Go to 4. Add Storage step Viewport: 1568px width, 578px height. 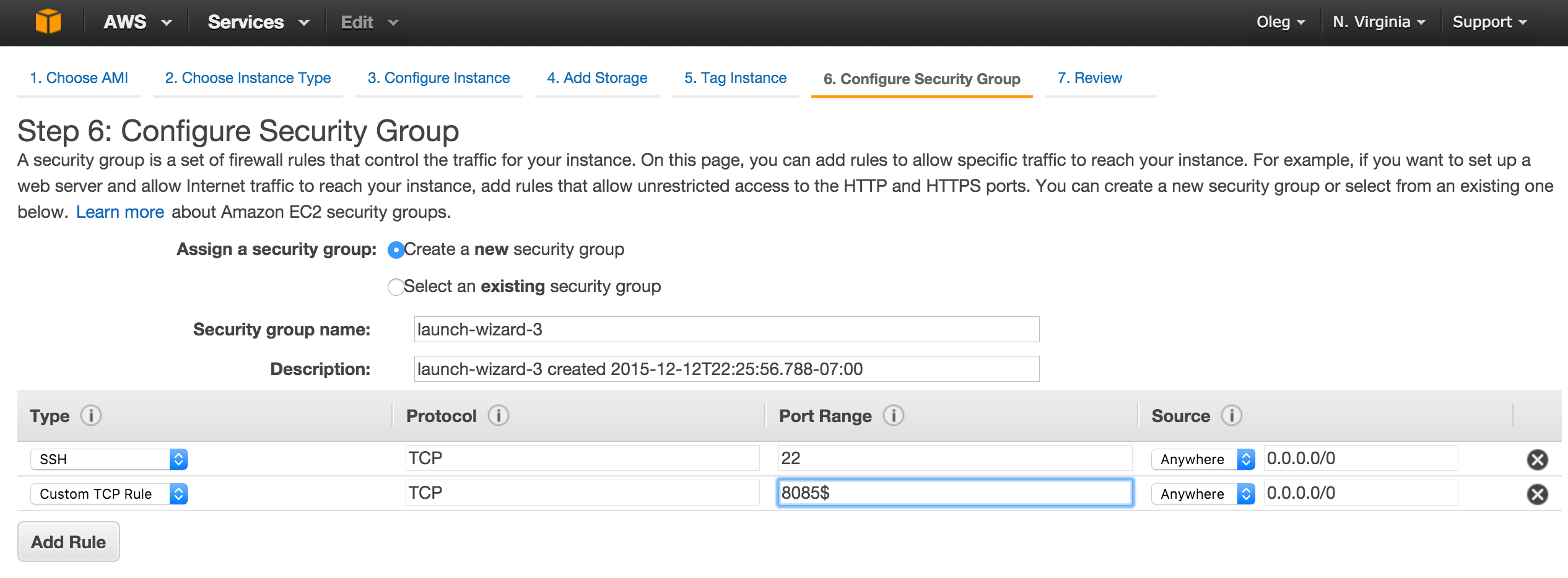[597, 78]
